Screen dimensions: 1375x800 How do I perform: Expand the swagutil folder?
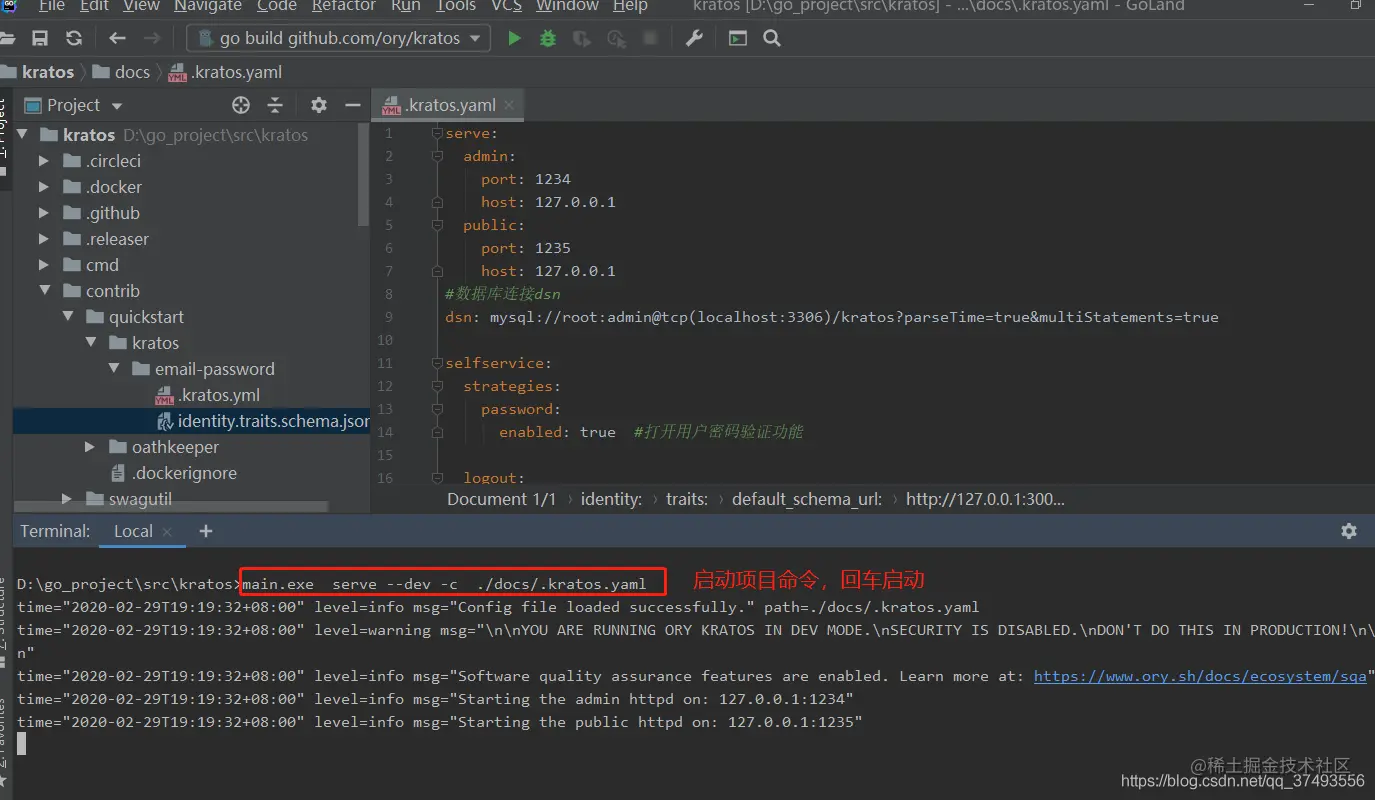coord(67,499)
